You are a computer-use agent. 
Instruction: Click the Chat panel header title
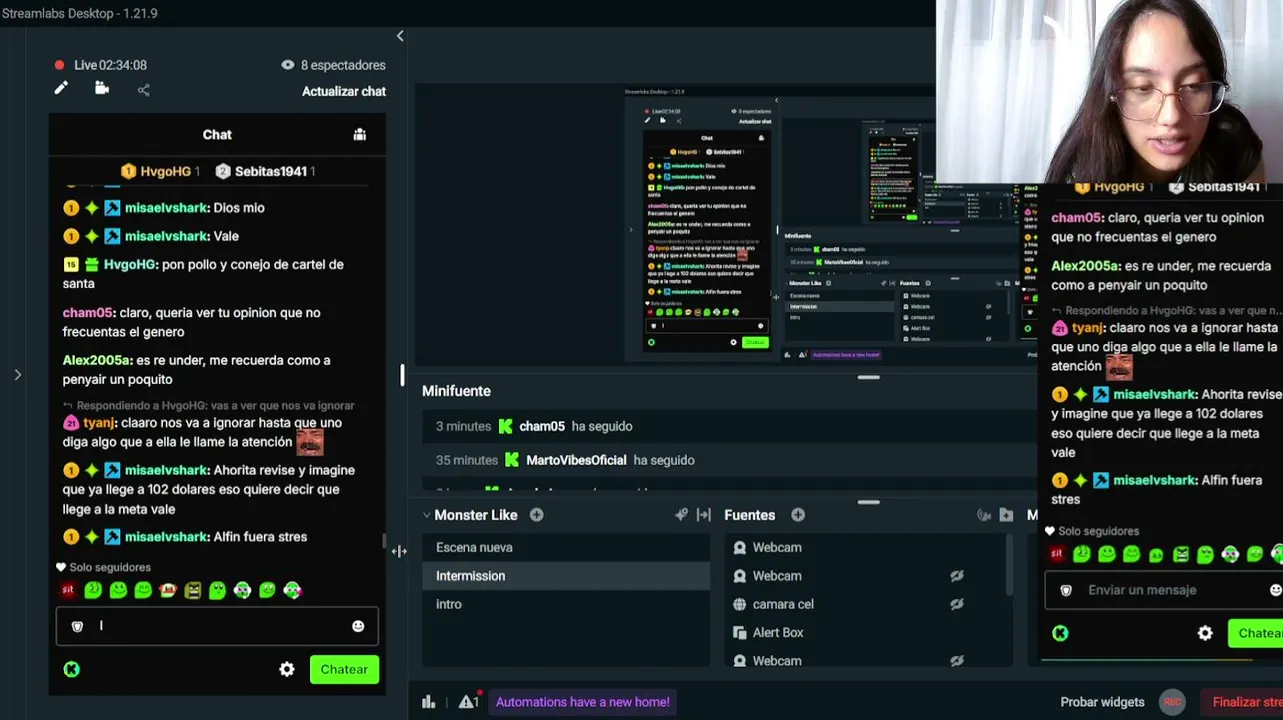(217, 135)
